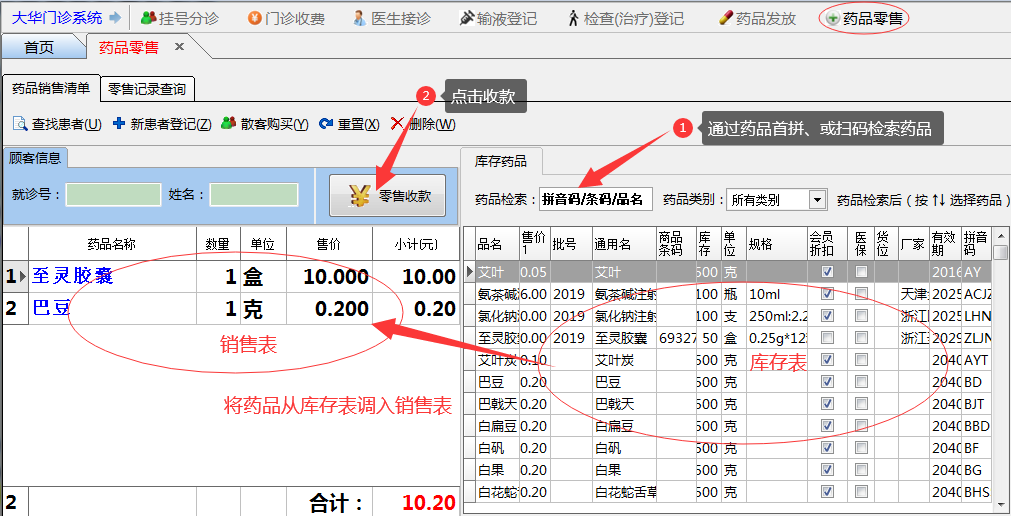
Task: Click the stock table vertical scrollbar
Action: tap(1001, 368)
